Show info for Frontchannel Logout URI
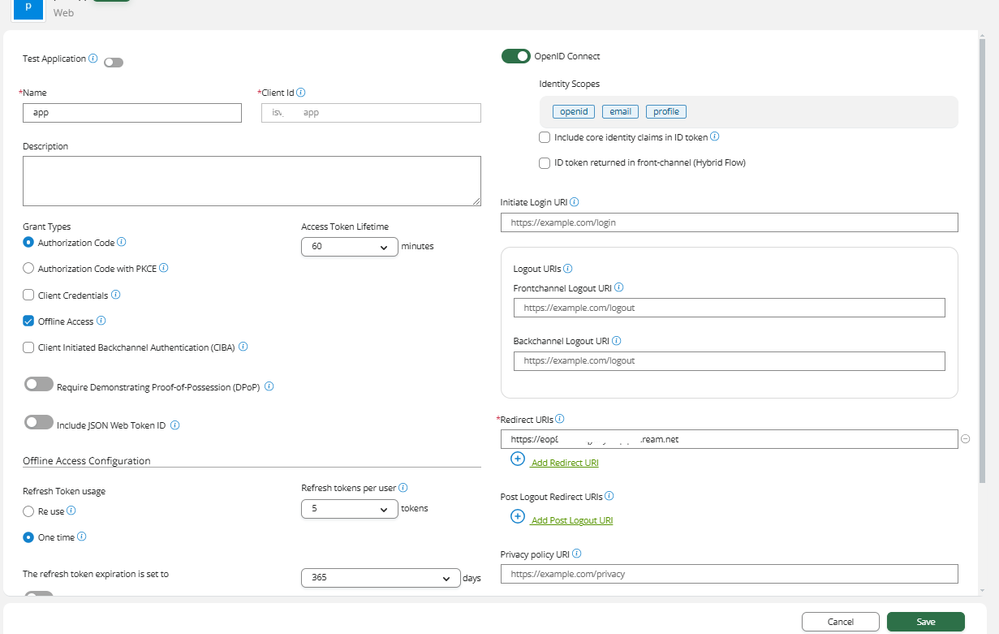This screenshot has height=634, width=999. [x=619, y=287]
